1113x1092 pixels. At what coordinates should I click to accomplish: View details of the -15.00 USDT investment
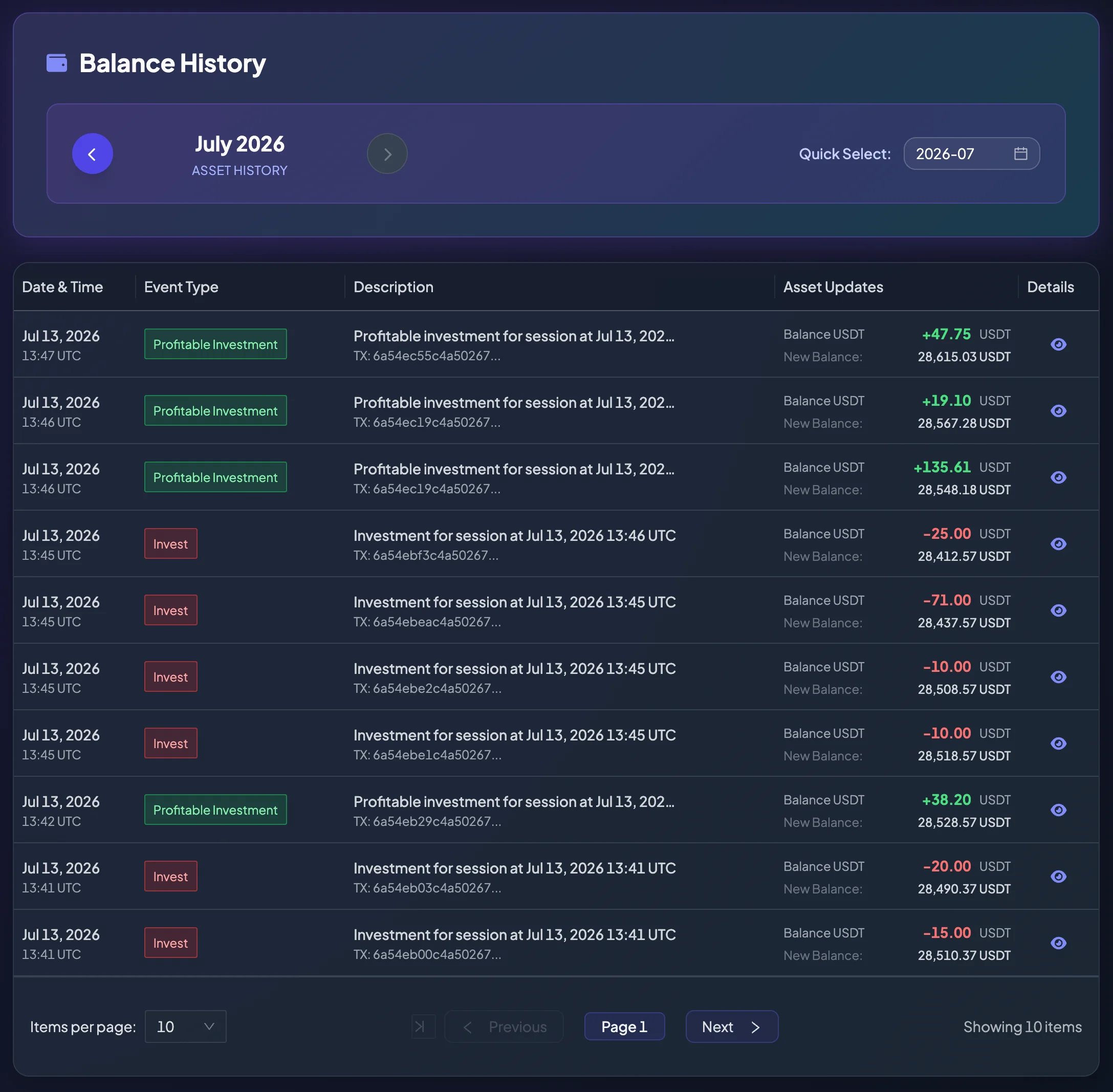click(x=1059, y=943)
